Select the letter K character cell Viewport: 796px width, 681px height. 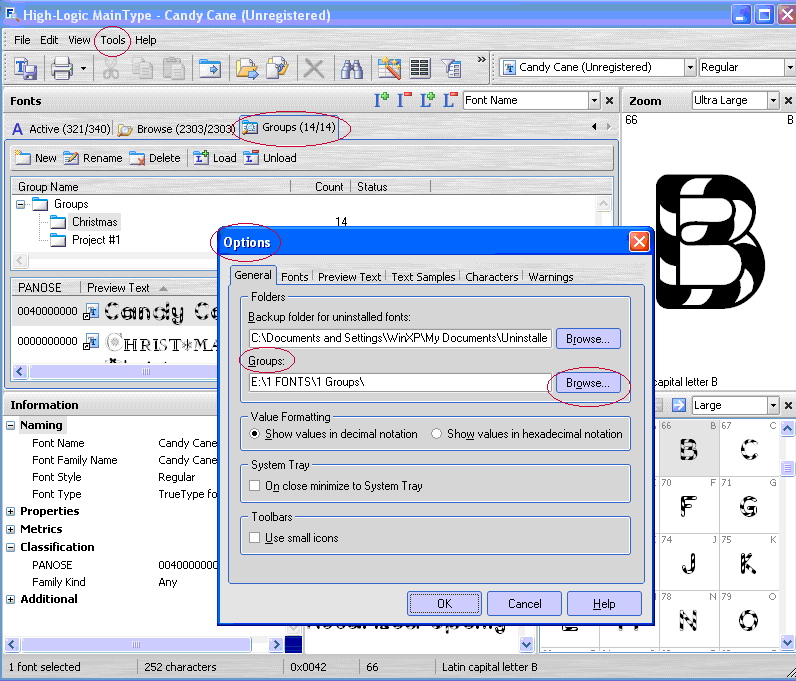click(x=748, y=562)
